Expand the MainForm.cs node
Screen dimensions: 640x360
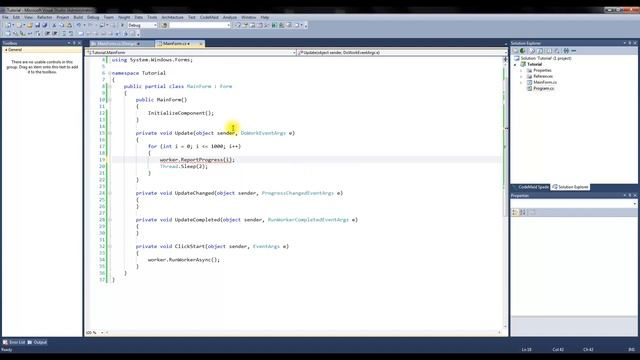(521, 82)
